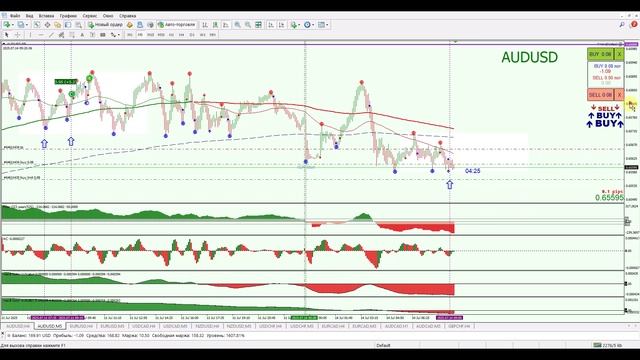
Task: Open the Strategy Tester icon
Action: point(78,25)
